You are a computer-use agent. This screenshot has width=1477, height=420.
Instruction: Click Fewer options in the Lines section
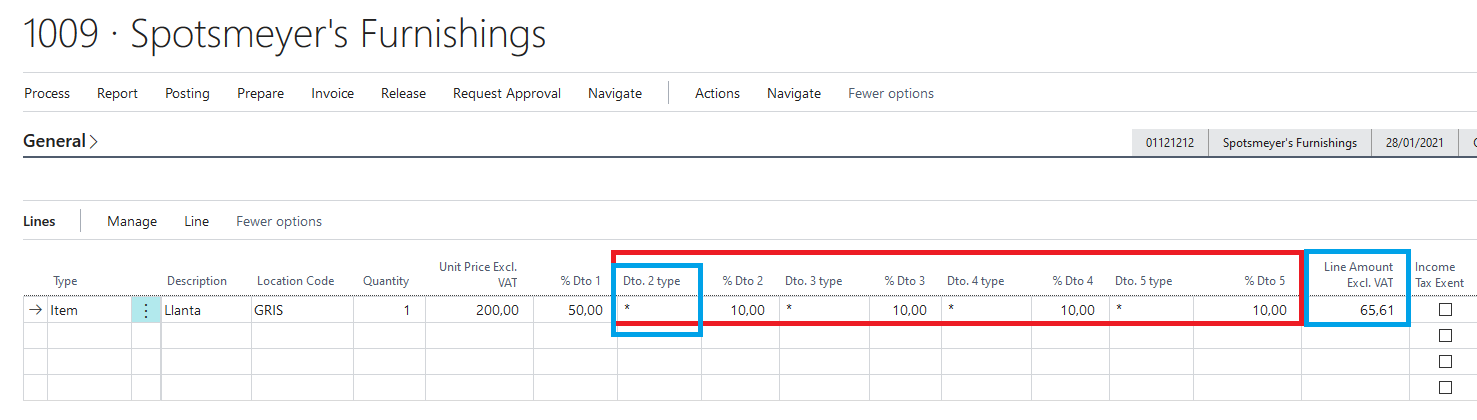279,221
